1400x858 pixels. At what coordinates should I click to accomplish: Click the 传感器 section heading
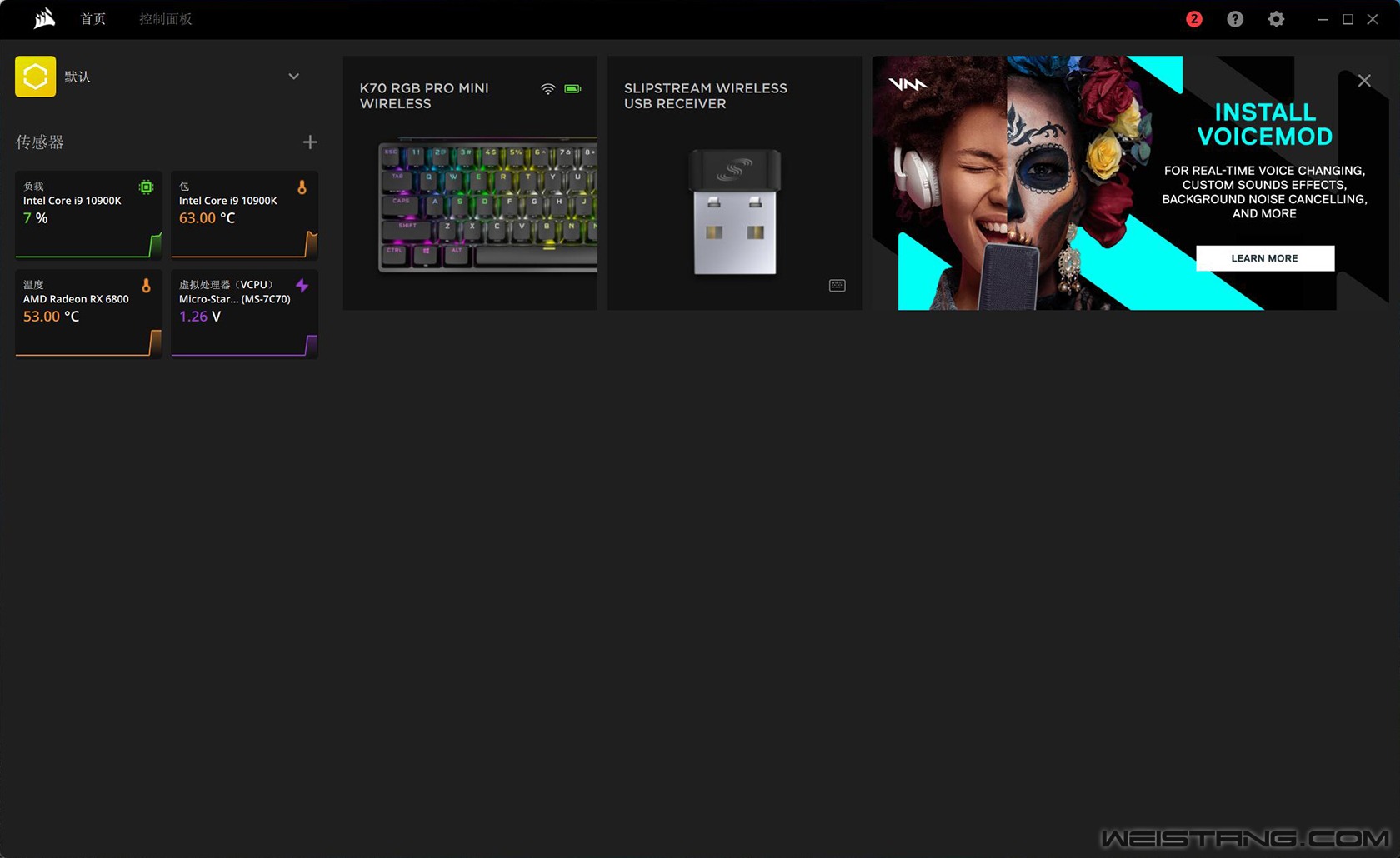(40, 142)
